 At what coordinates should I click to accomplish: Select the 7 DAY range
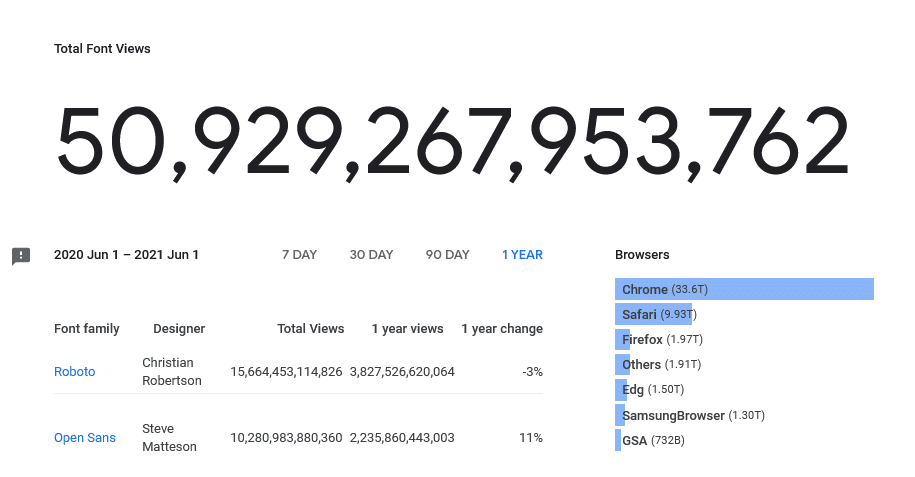click(x=299, y=255)
